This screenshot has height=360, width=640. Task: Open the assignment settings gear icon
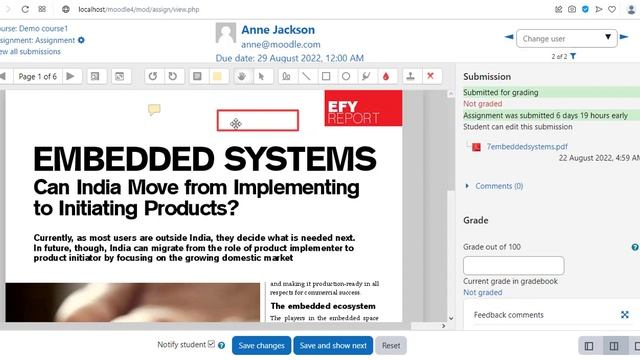coord(81,40)
